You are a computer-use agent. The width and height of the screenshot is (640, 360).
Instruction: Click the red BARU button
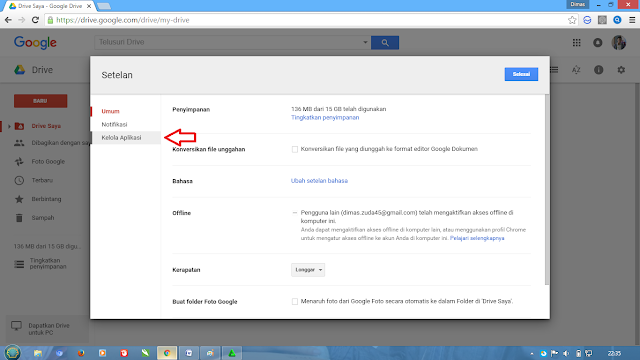(x=40, y=101)
